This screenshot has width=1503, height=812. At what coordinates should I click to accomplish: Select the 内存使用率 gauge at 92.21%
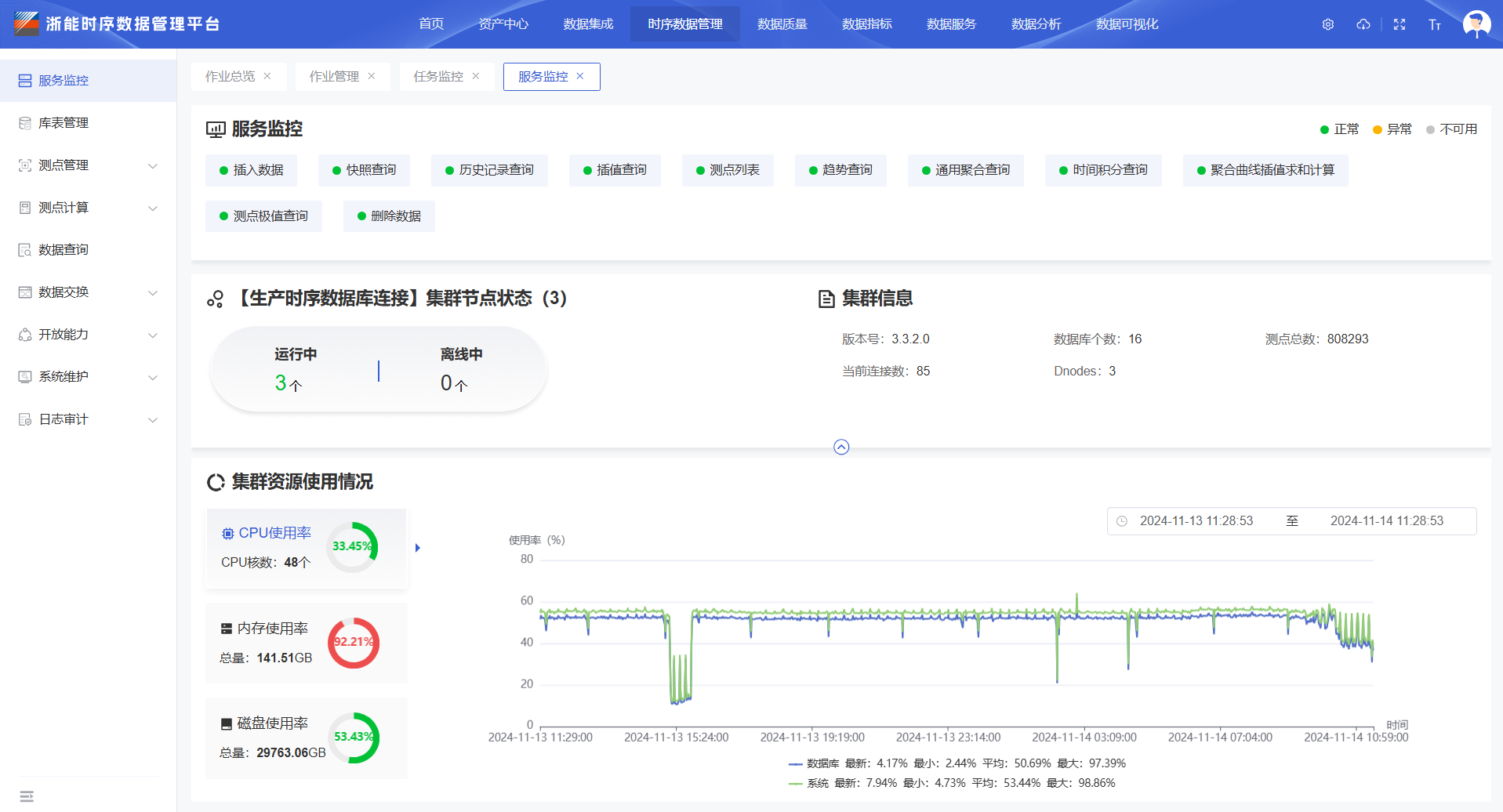click(x=354, y=643)
